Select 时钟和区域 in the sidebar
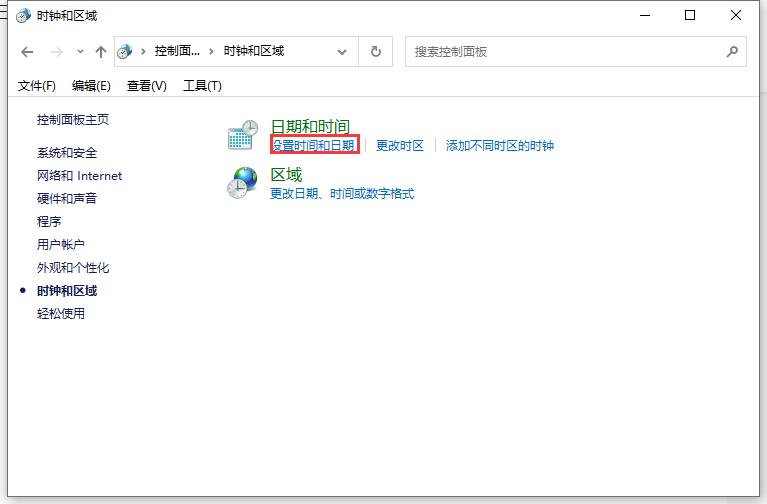Image resolution: width=767 pixels, height=504 pixels. click(67, 291)
